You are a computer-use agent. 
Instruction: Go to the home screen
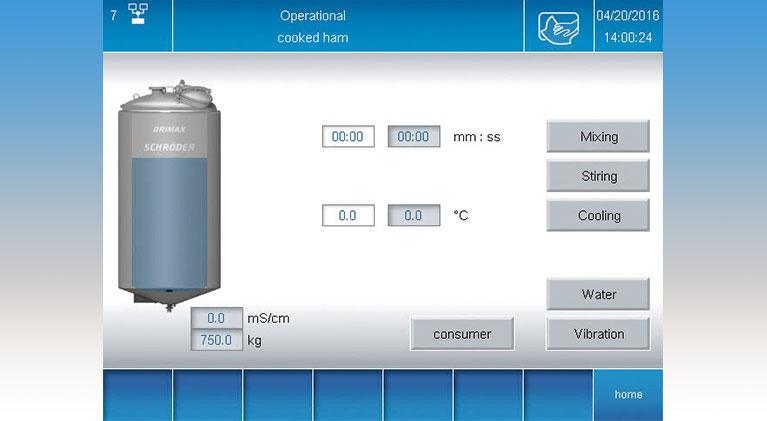628,394
